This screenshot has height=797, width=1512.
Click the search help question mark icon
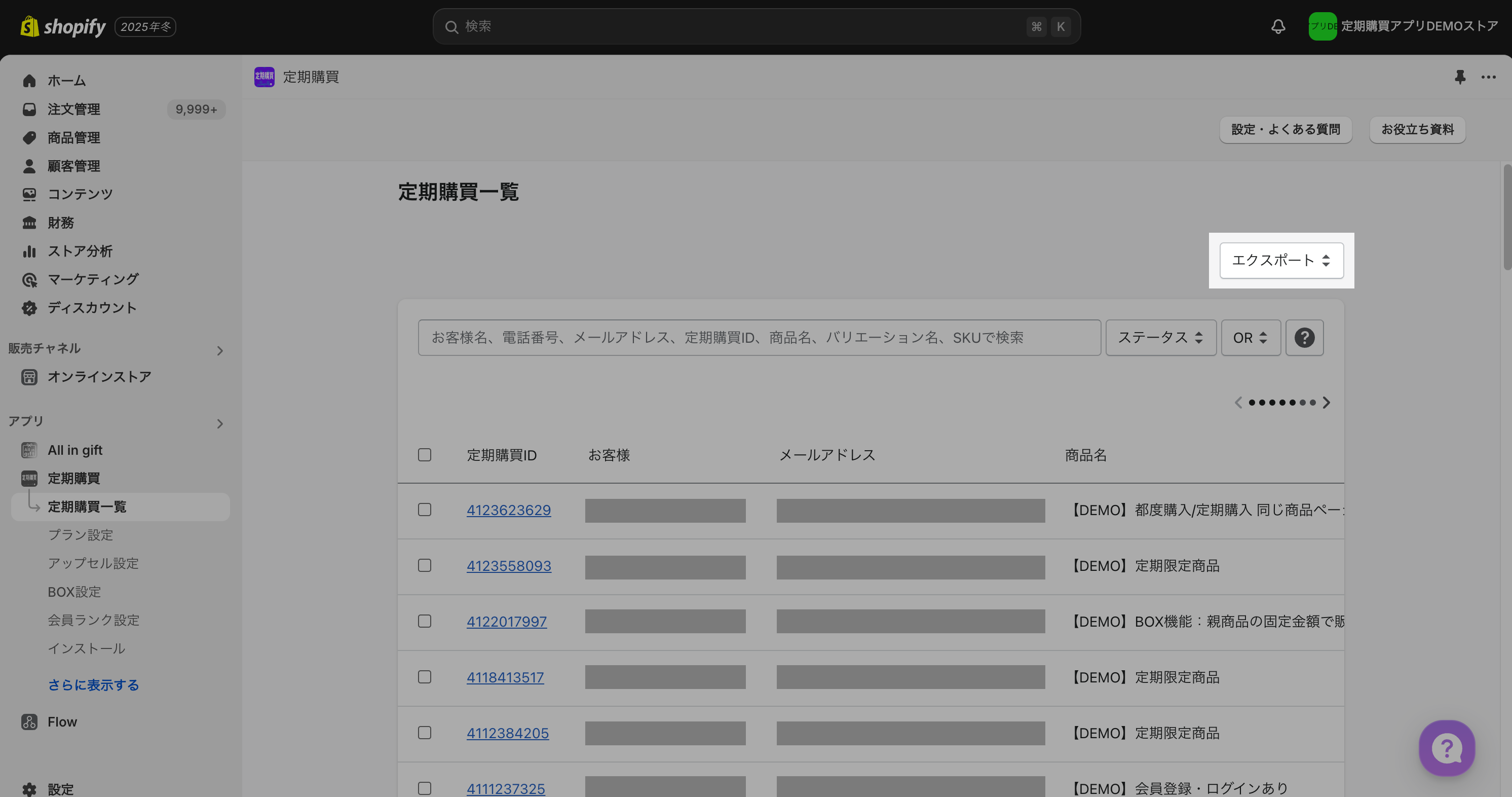coord(1304,338)
